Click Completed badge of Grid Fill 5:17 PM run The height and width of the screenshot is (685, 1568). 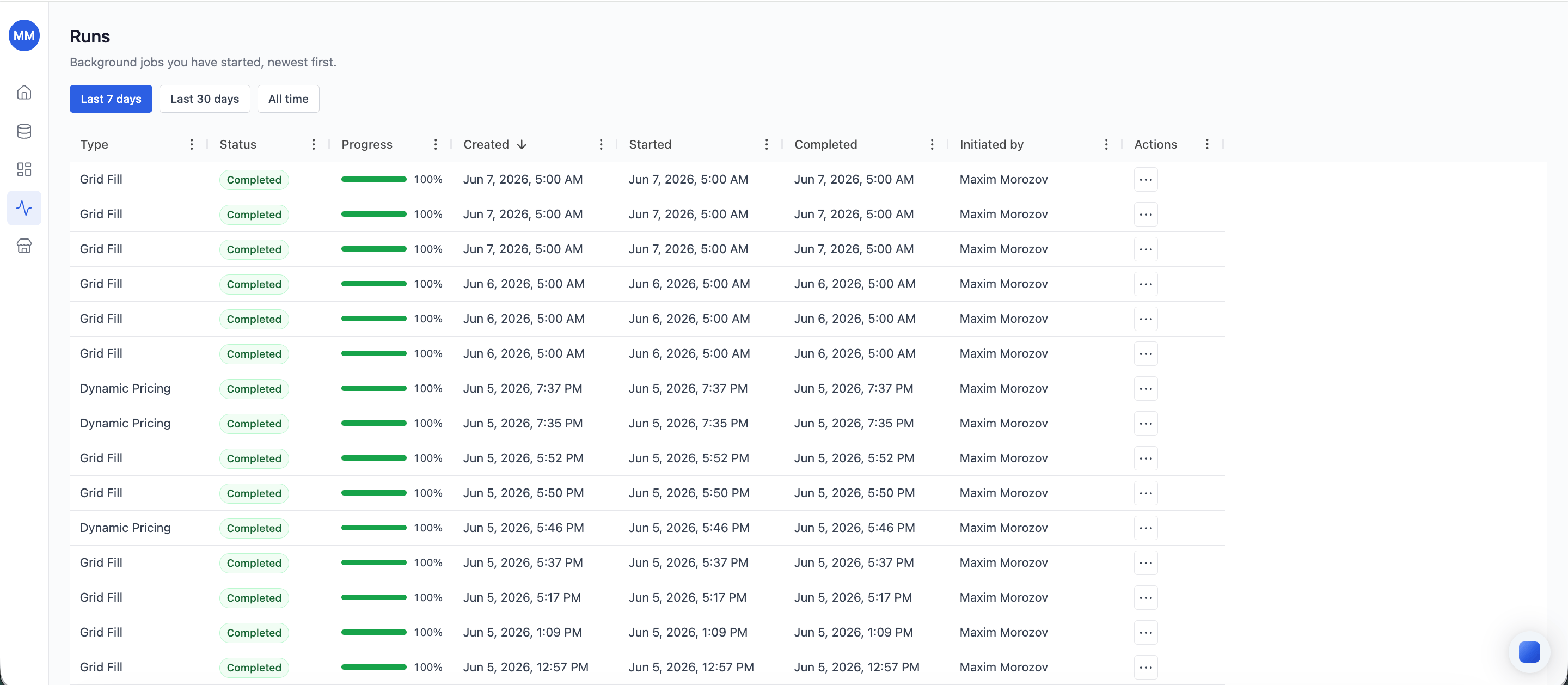pos(254,598)
